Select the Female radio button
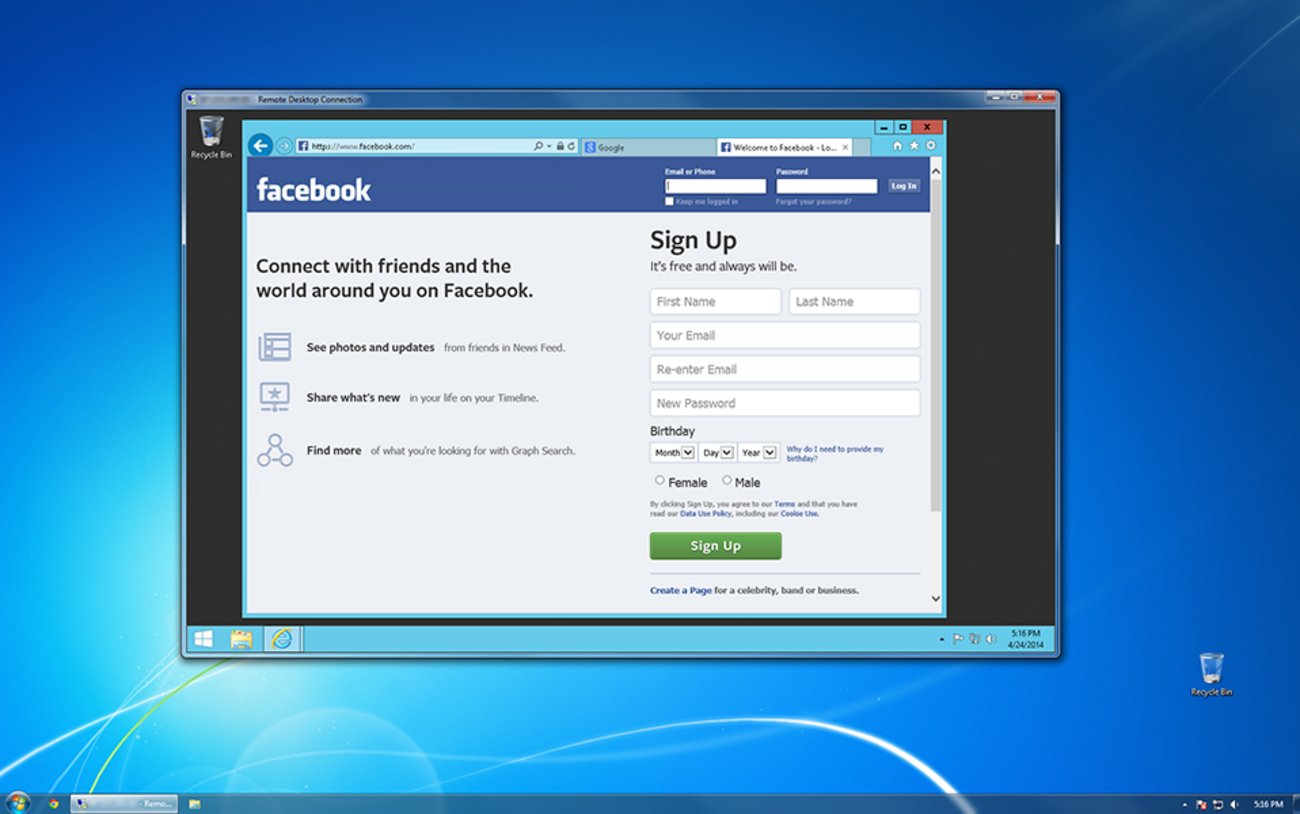 (660, 481)
